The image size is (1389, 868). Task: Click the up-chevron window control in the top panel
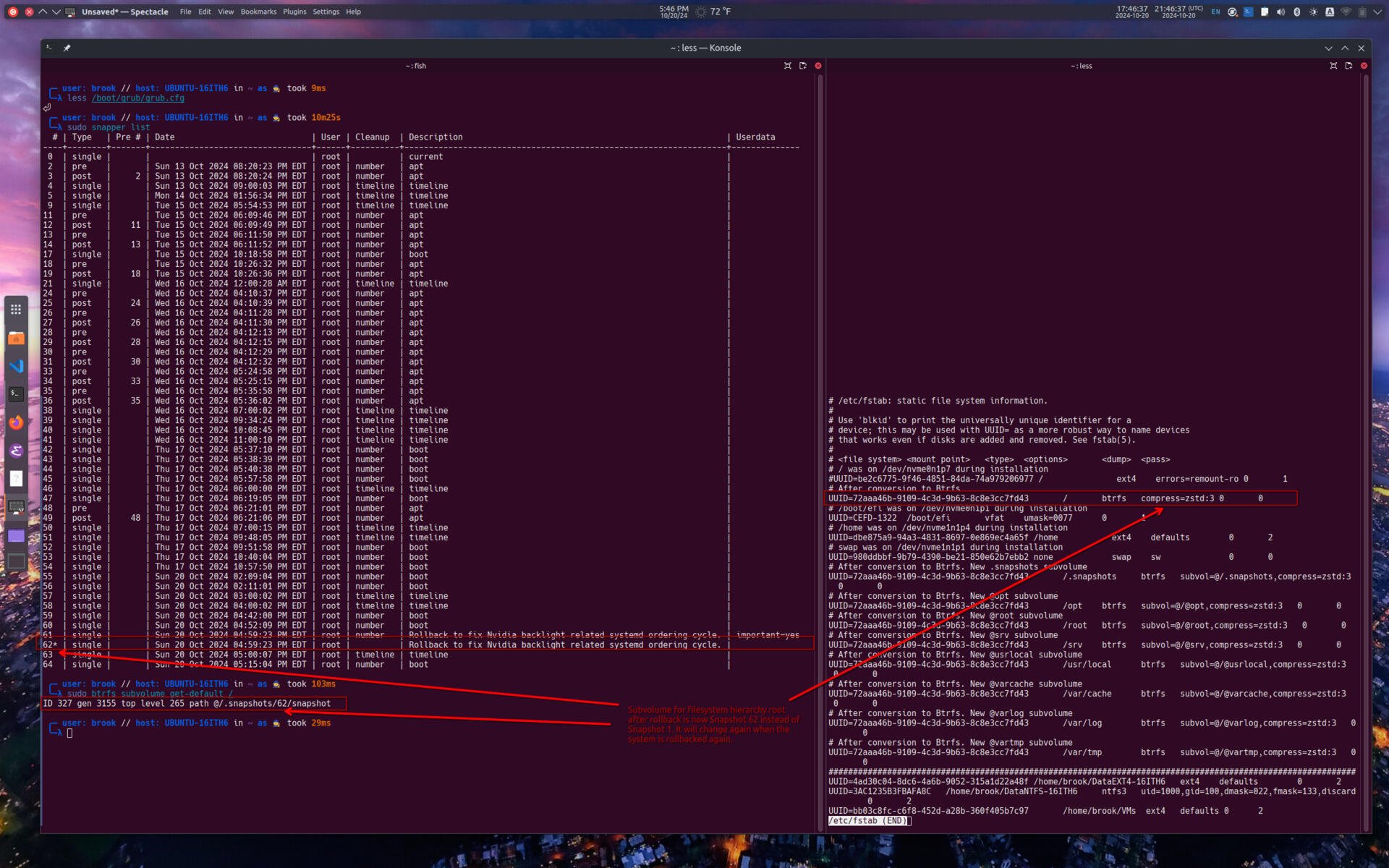click(43, 12)
